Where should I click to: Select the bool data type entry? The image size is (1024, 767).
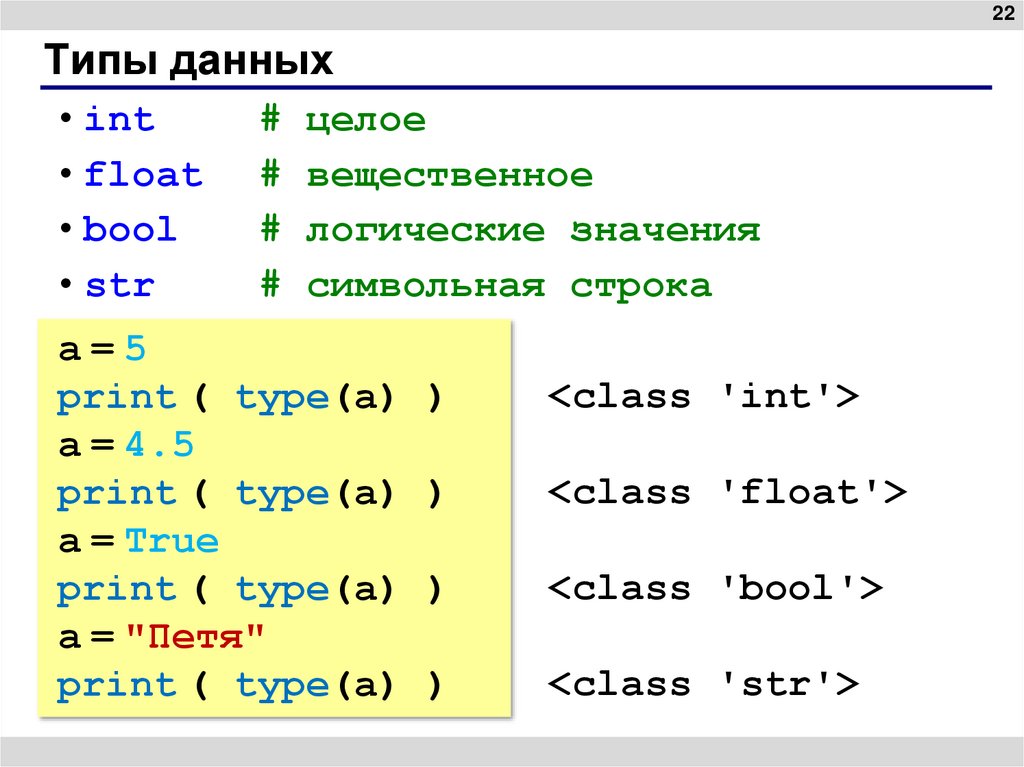(x=129, y=229)
